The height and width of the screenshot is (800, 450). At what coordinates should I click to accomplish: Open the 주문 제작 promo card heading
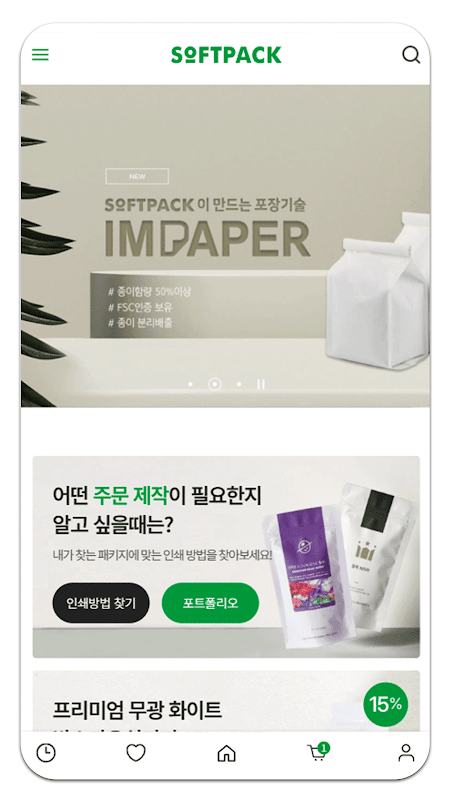click(x=157, y=510)
